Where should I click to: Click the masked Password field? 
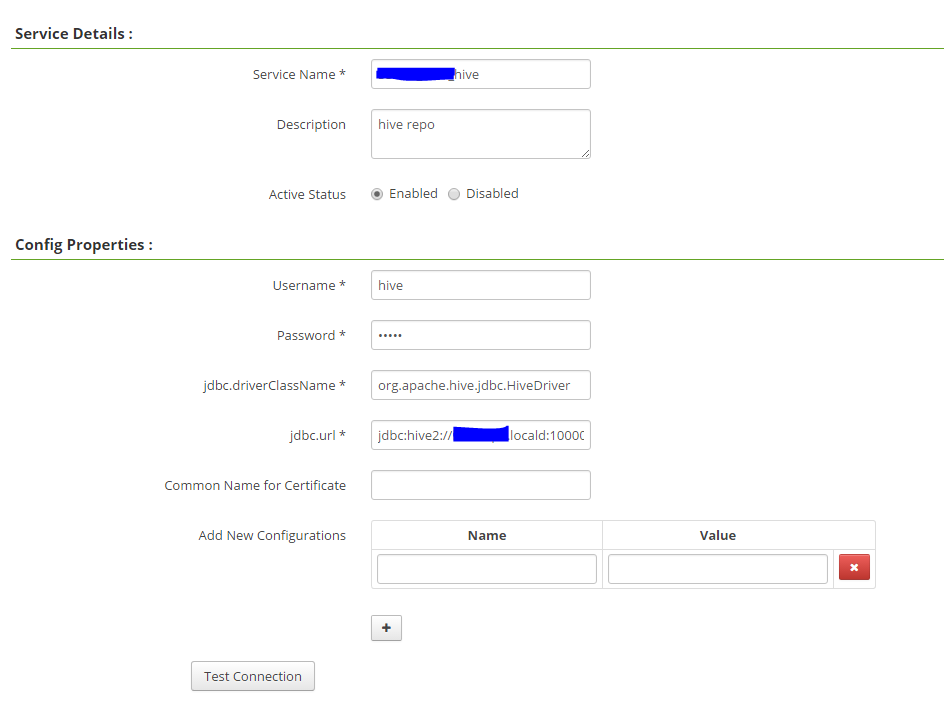tap(480, 335)
